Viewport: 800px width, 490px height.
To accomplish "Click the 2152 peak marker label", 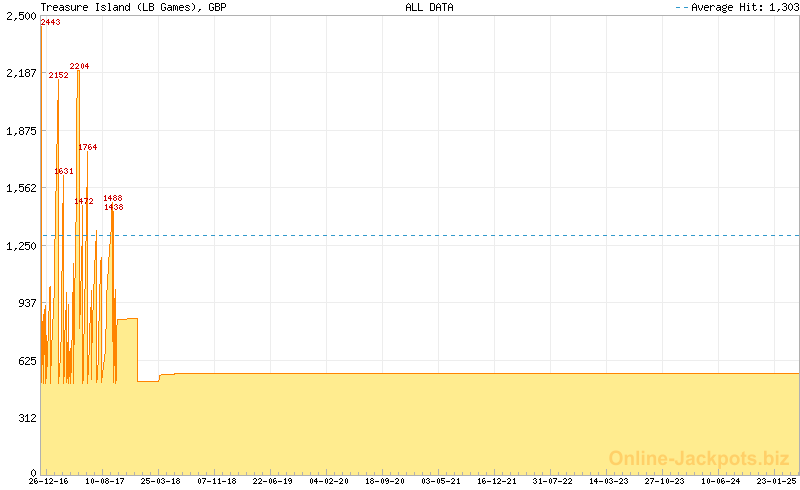I will [58, 75].
